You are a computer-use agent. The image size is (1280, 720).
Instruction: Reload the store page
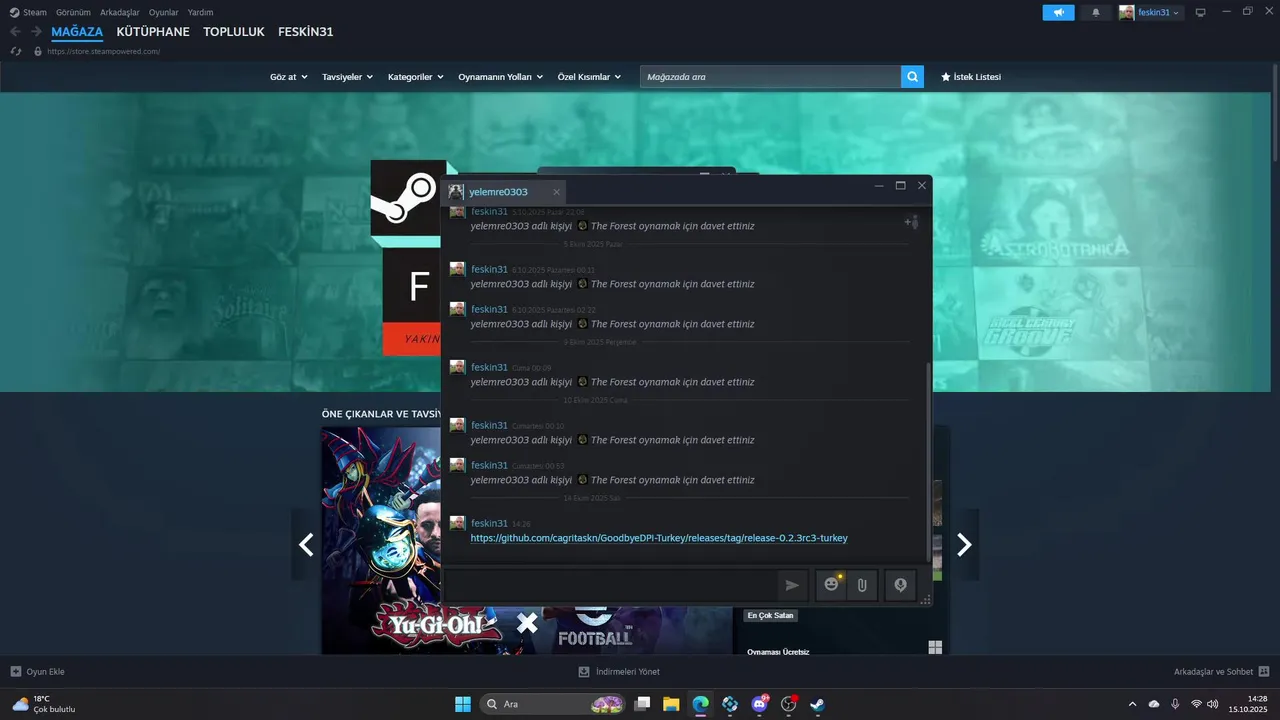(16, 51)
